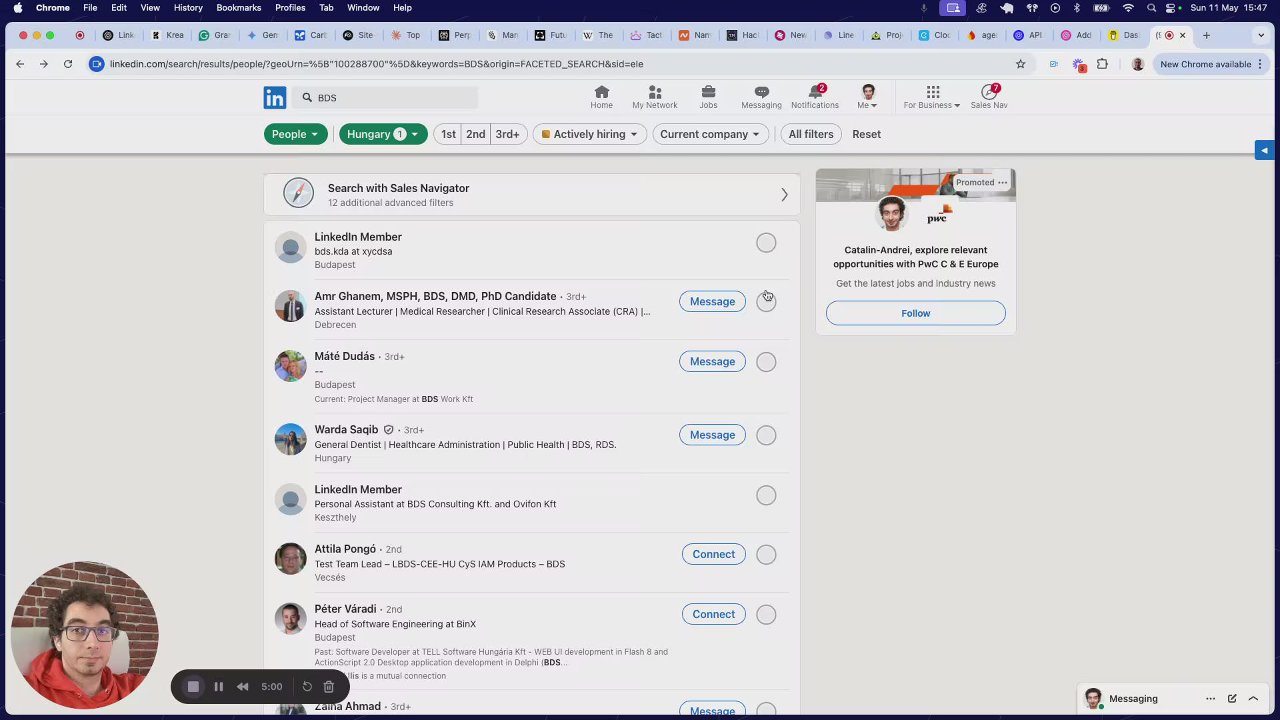The width and height of the screenshot is (1280, 720).
Task: Select the circle for Péter Váradi
Action: (766, 615)
